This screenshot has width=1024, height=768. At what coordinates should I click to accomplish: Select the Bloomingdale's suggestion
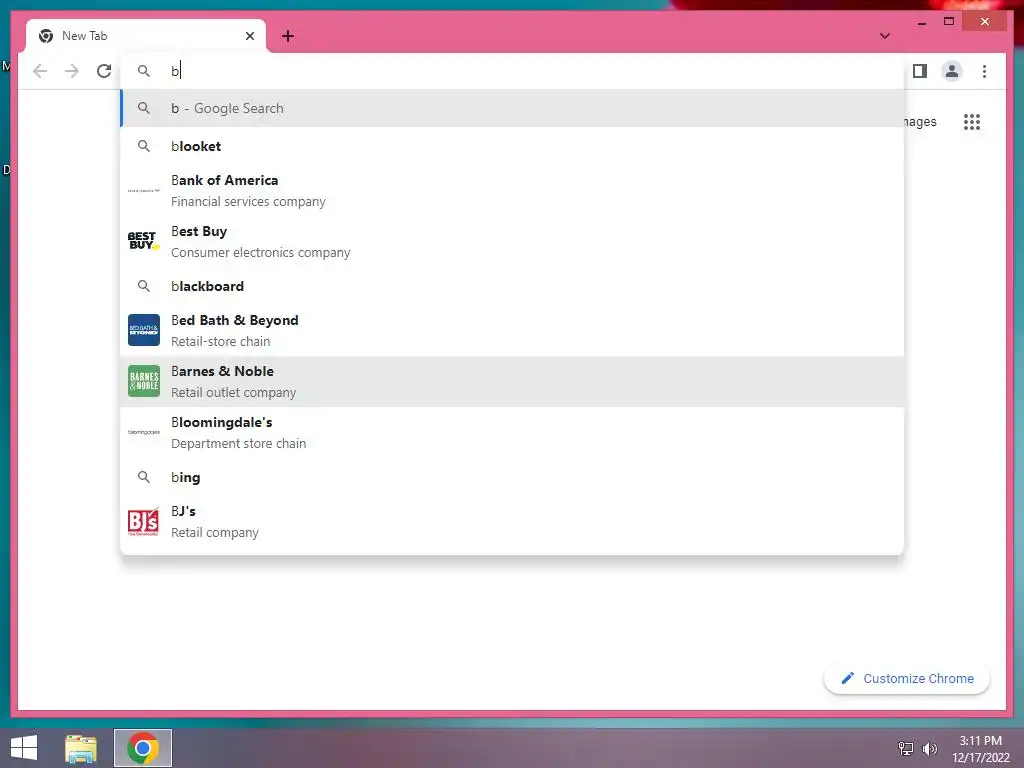(x=512, y=432)
